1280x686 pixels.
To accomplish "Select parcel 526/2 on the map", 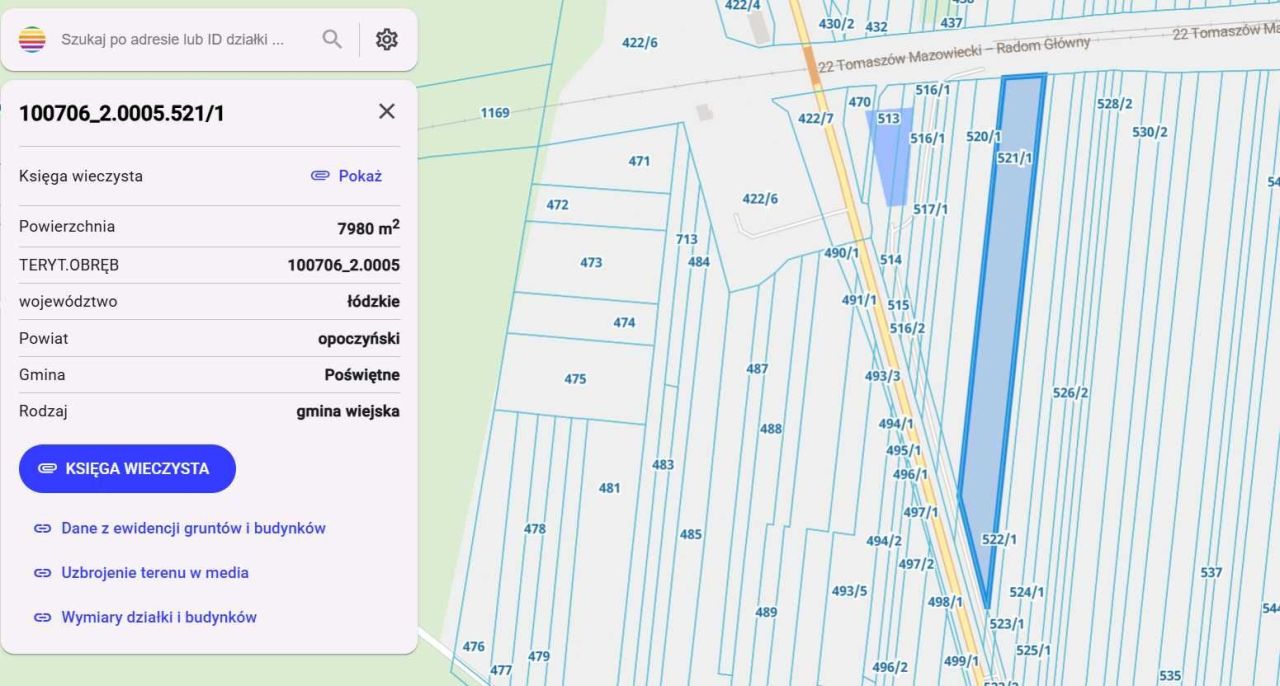I will (x=1070, y=393).
